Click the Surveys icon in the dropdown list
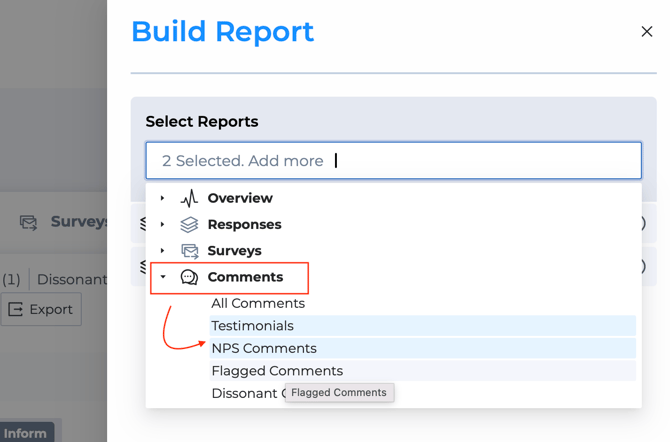This screenshot has height=442, width=670. click(x=189, y=251)
